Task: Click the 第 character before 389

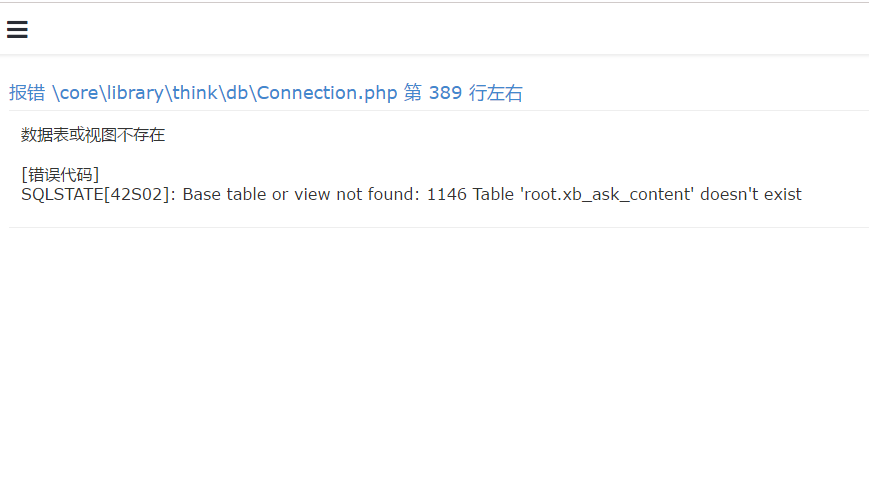Action: click(413, 93)
